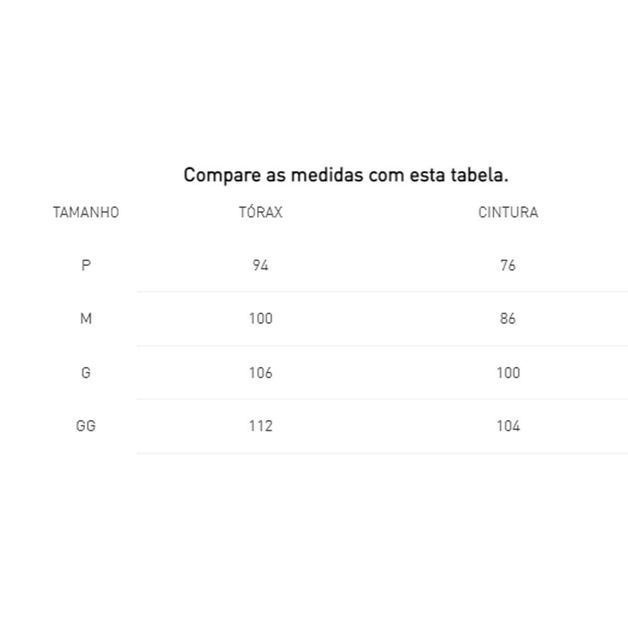
Task: Click cintura value 100 for size G
Action: click(x=508, y=372)
